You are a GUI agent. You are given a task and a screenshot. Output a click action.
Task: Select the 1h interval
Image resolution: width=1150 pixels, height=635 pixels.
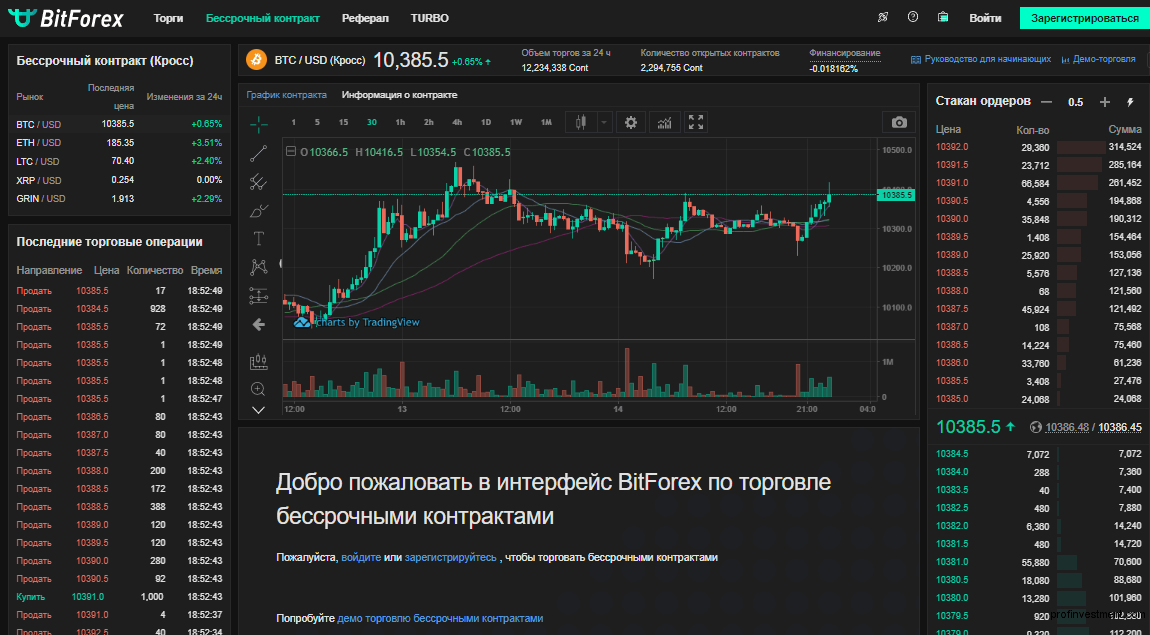[x=400, y=122]
